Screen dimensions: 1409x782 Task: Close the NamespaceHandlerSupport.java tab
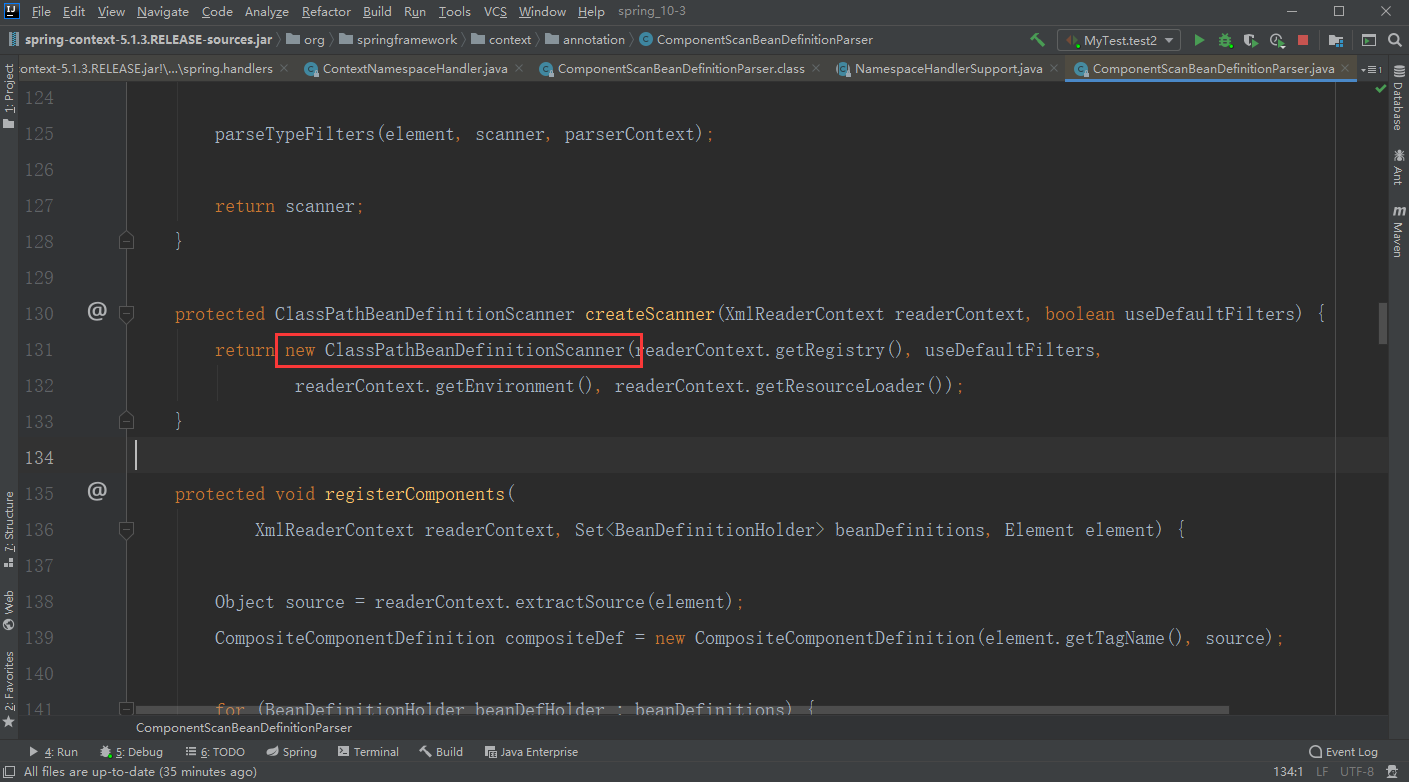pos(1054,69)
